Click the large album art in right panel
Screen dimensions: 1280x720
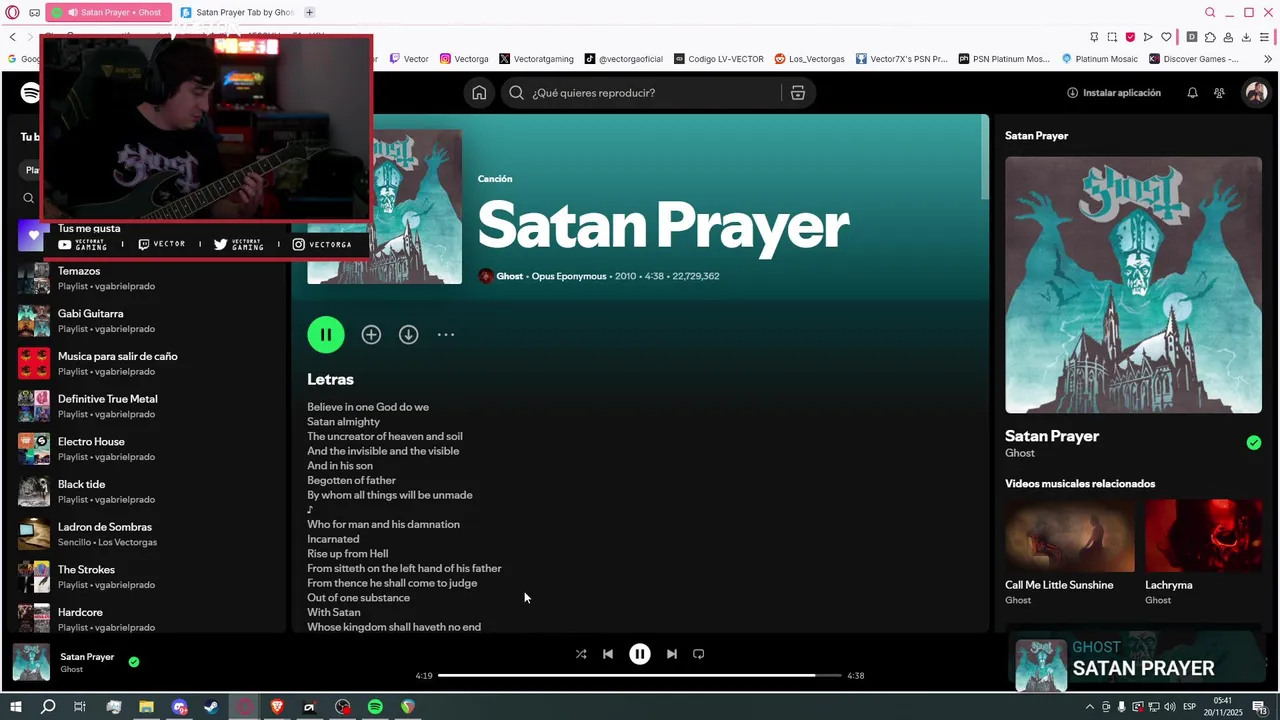tap(1133, 285)
